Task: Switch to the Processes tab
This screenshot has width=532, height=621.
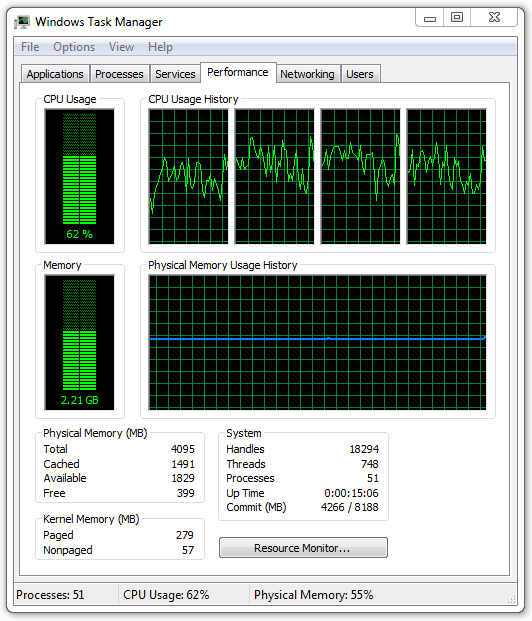Action: pos(119,74)
